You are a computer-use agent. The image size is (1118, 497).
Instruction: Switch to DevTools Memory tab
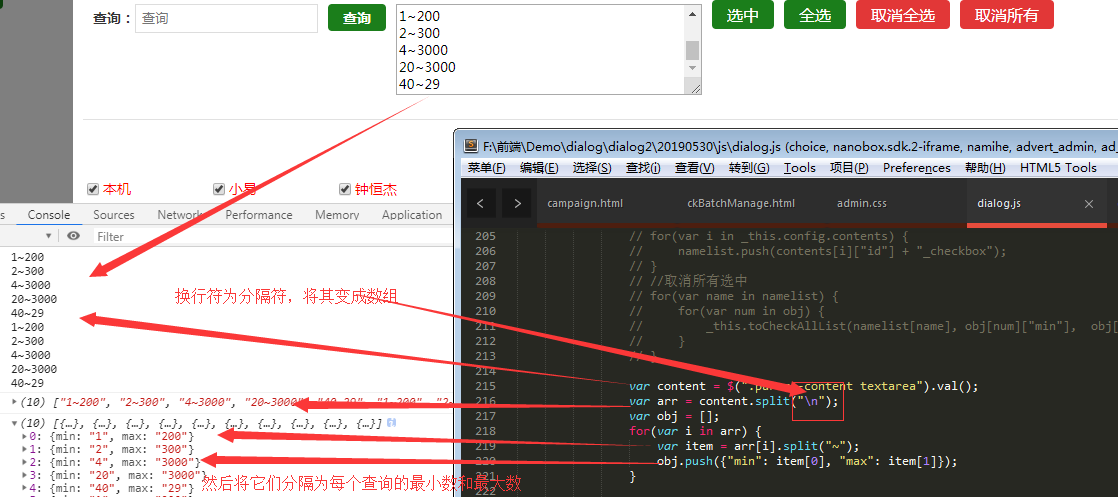[337, 215]
